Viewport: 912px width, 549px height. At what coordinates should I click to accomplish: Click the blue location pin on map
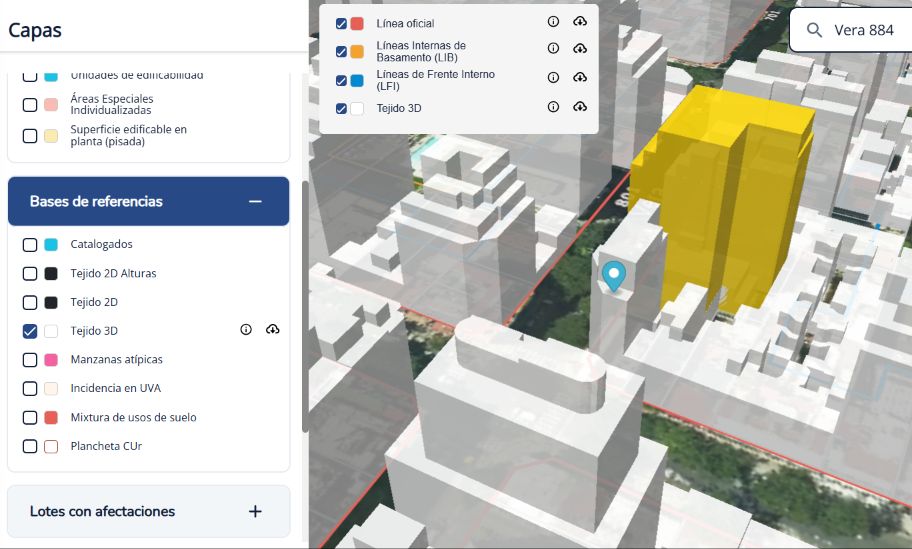tap(614, 276)
